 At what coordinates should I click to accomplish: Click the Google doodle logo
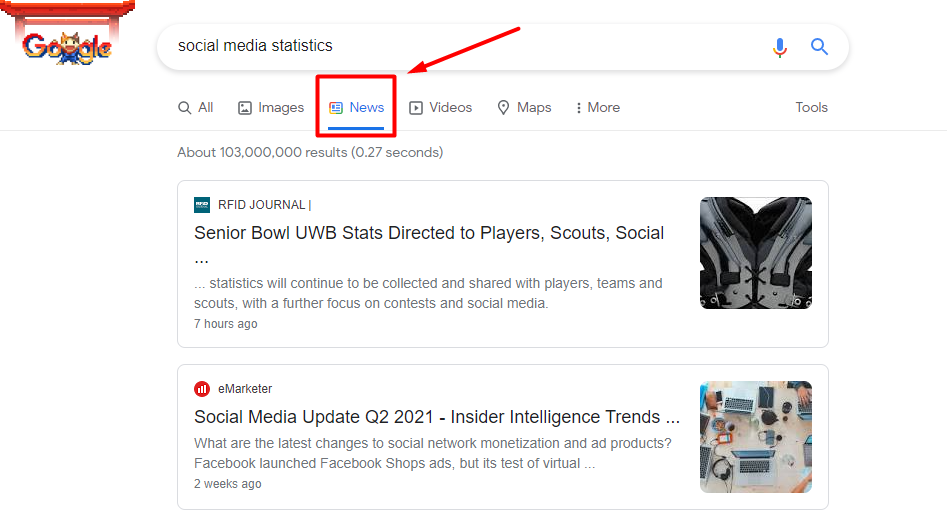pos(66,46)
